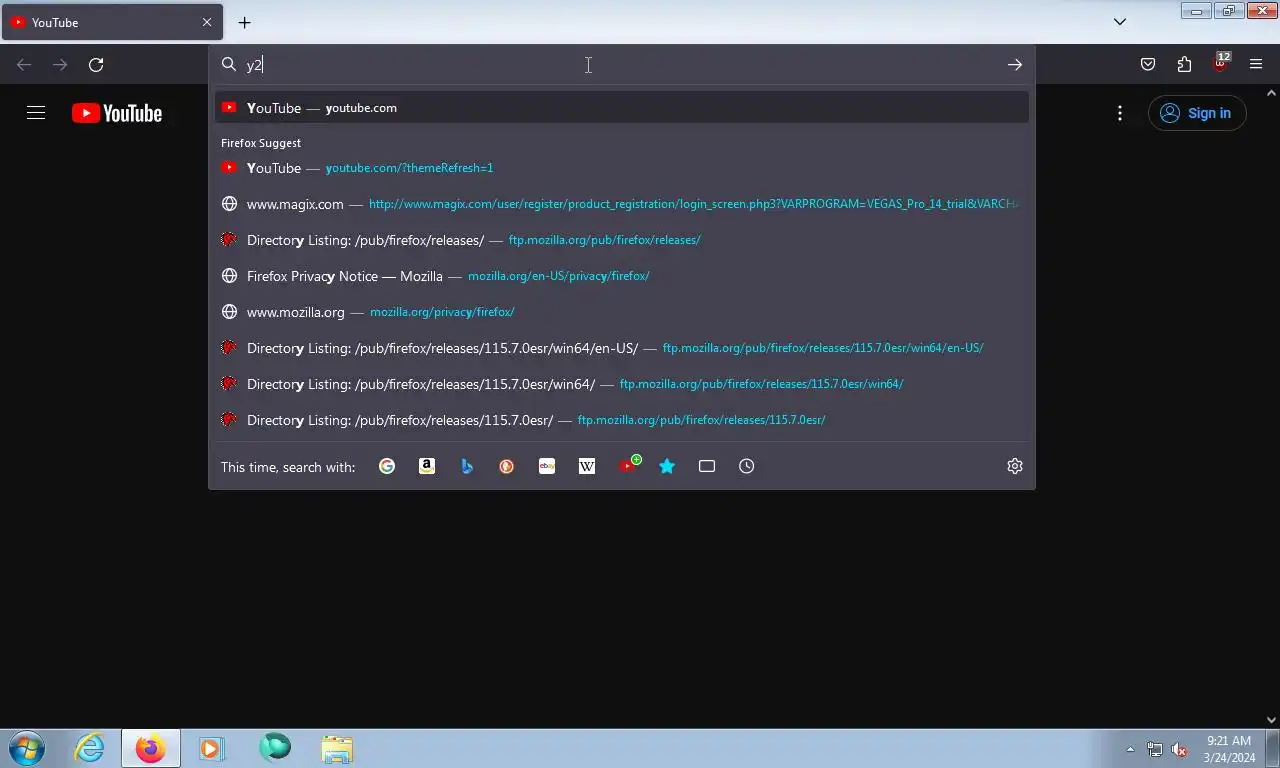
Task: Click the Go arrow in address bar
Action: [x=1015, y=65]
